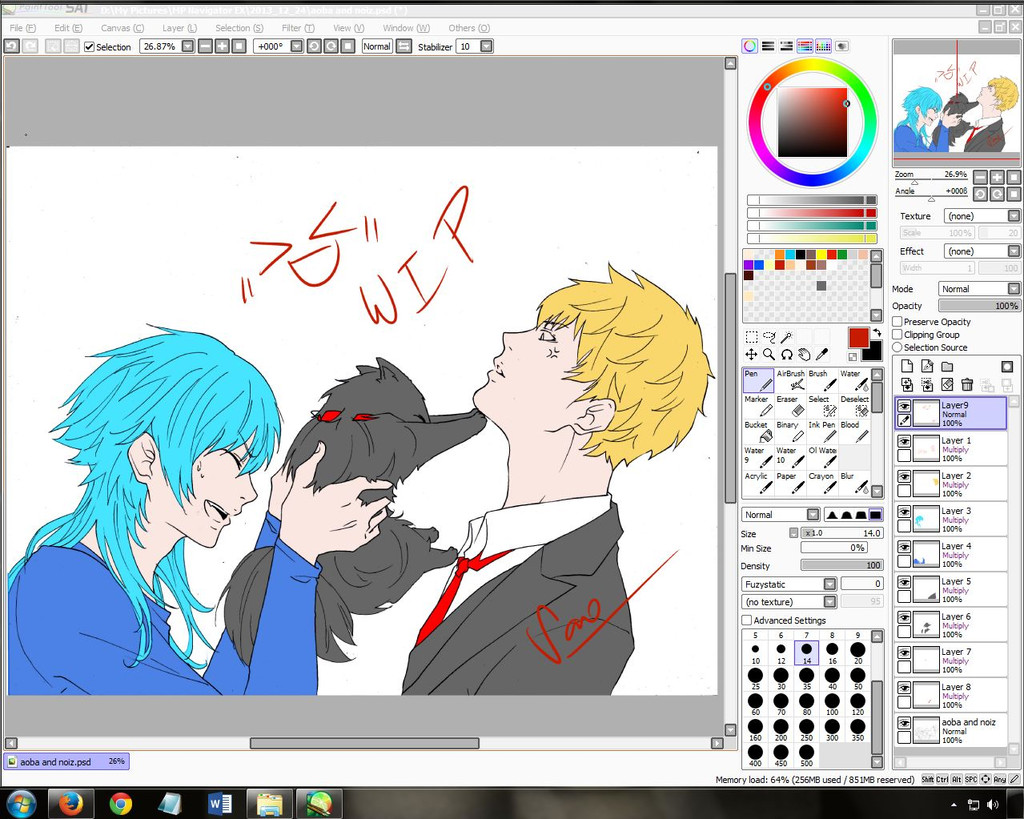Hide the aoba and noiz layer

click(904, 724)
